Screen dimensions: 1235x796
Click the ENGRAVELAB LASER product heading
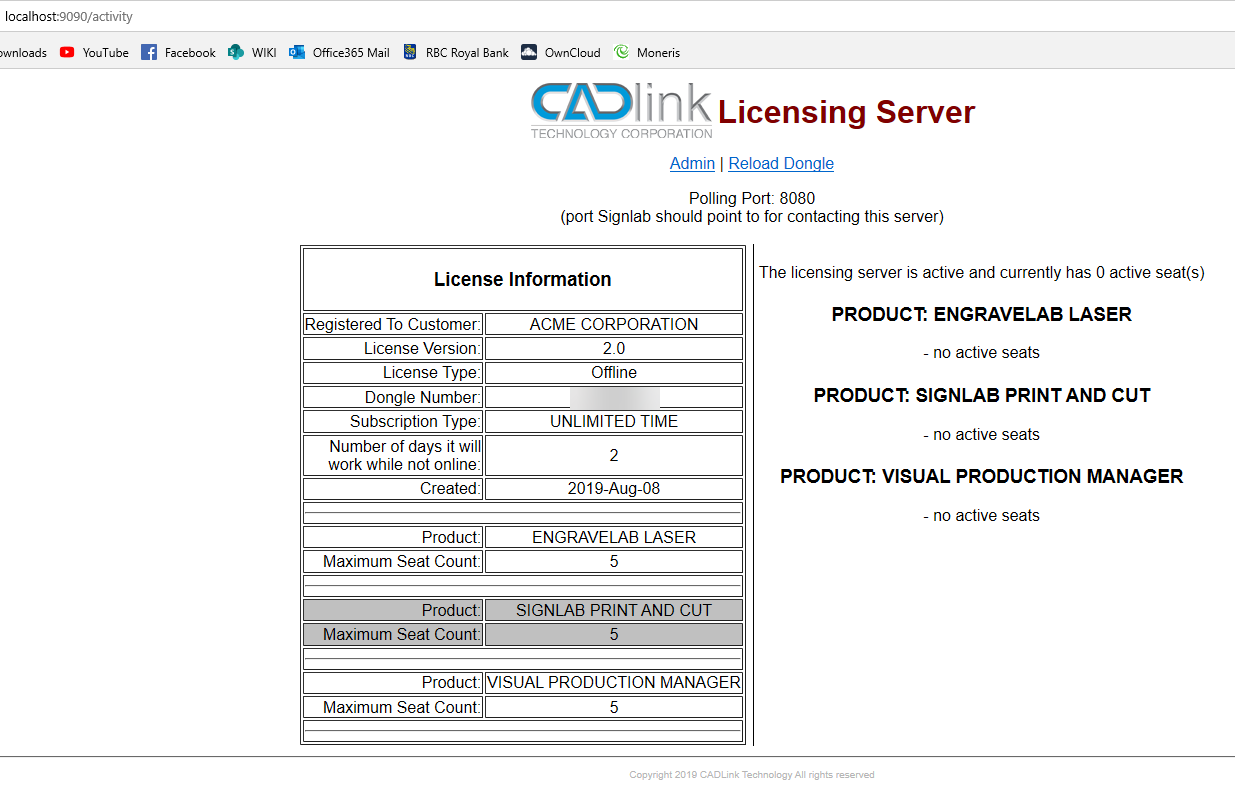point(981,313)
